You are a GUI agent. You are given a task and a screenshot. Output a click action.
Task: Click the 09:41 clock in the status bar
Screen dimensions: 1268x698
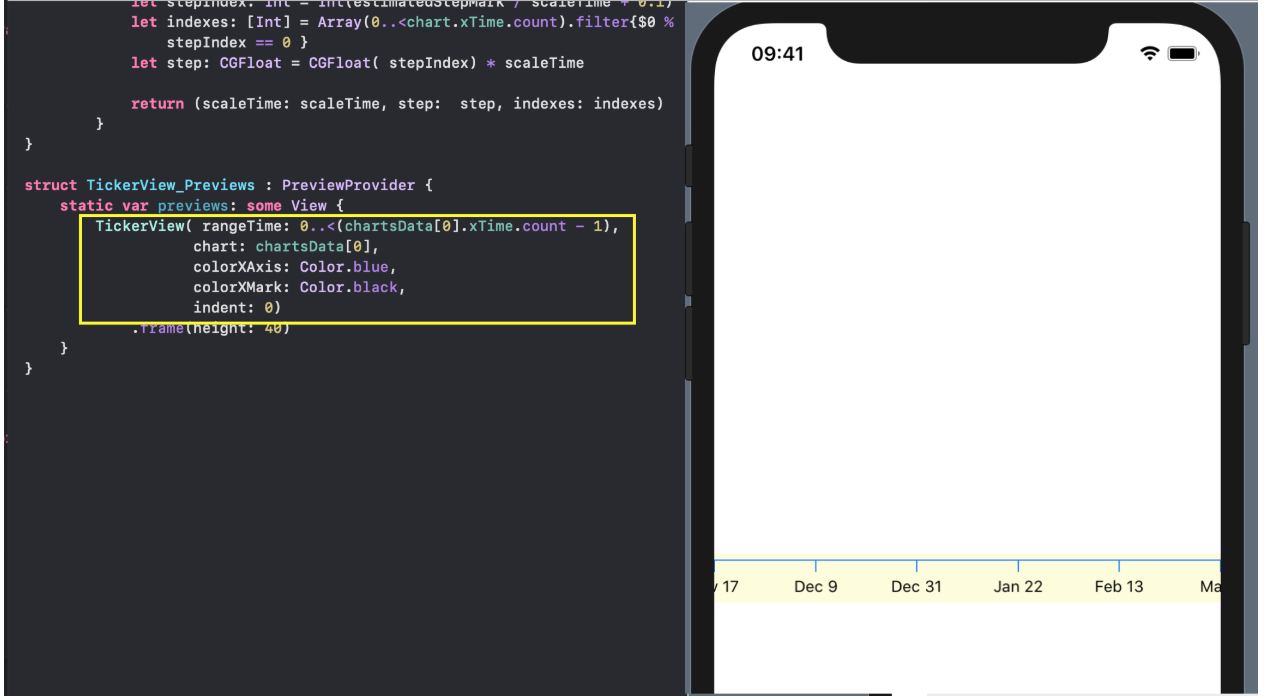pos(777,54)
